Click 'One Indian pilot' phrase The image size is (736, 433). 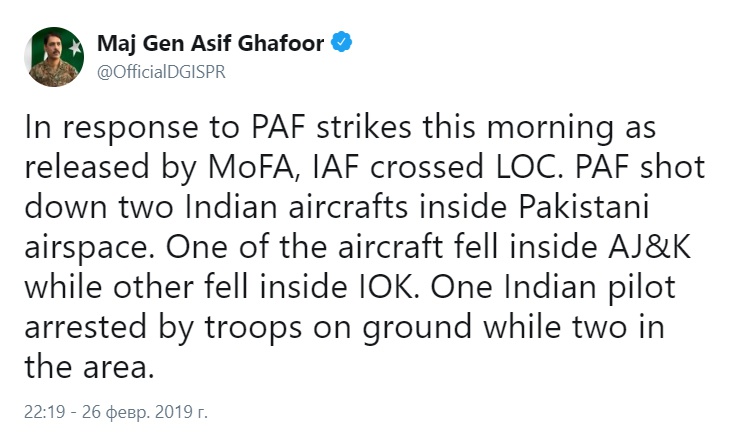click(x=553, y=288)
